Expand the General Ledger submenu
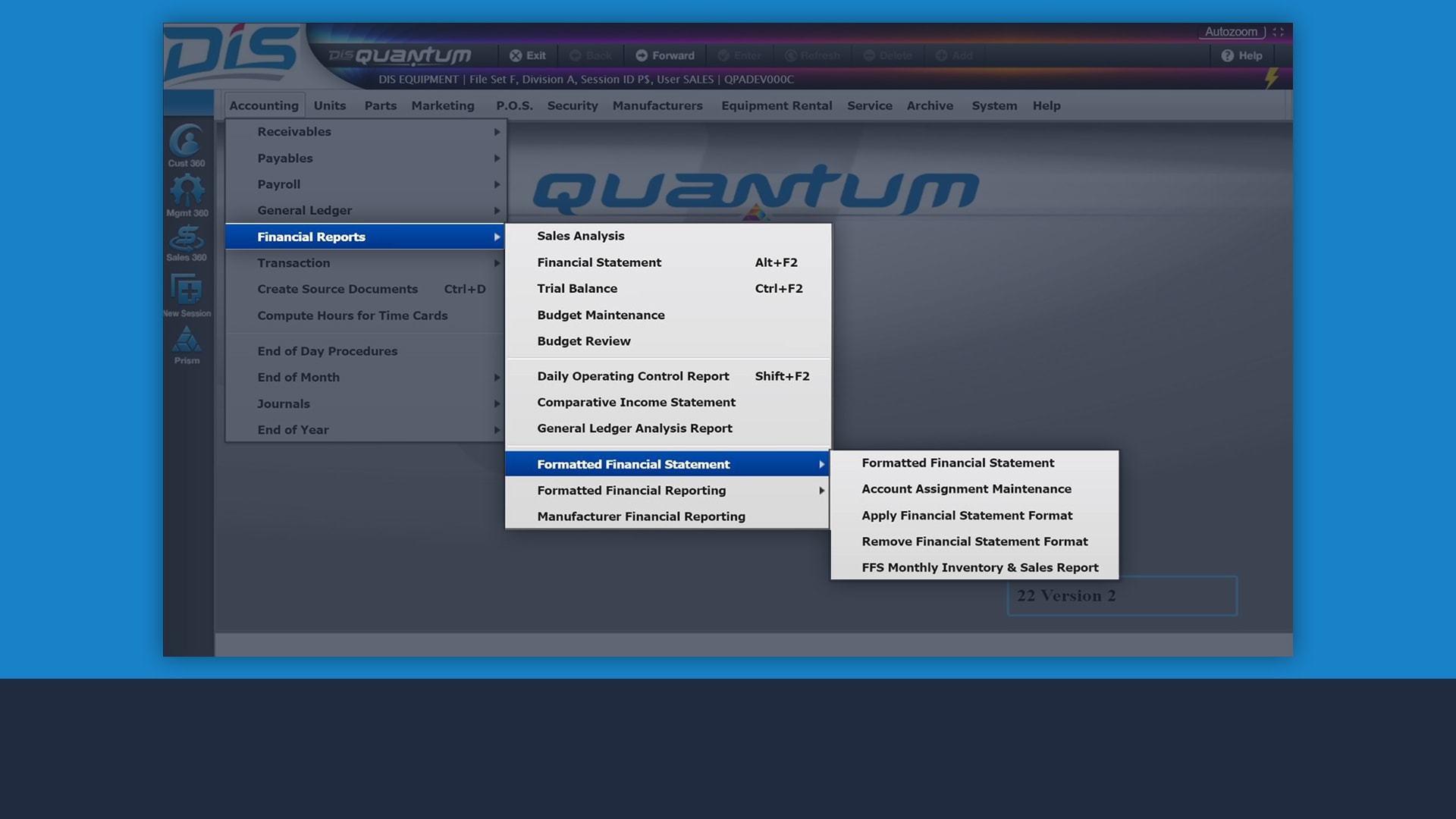 click(x=366, y=210)
